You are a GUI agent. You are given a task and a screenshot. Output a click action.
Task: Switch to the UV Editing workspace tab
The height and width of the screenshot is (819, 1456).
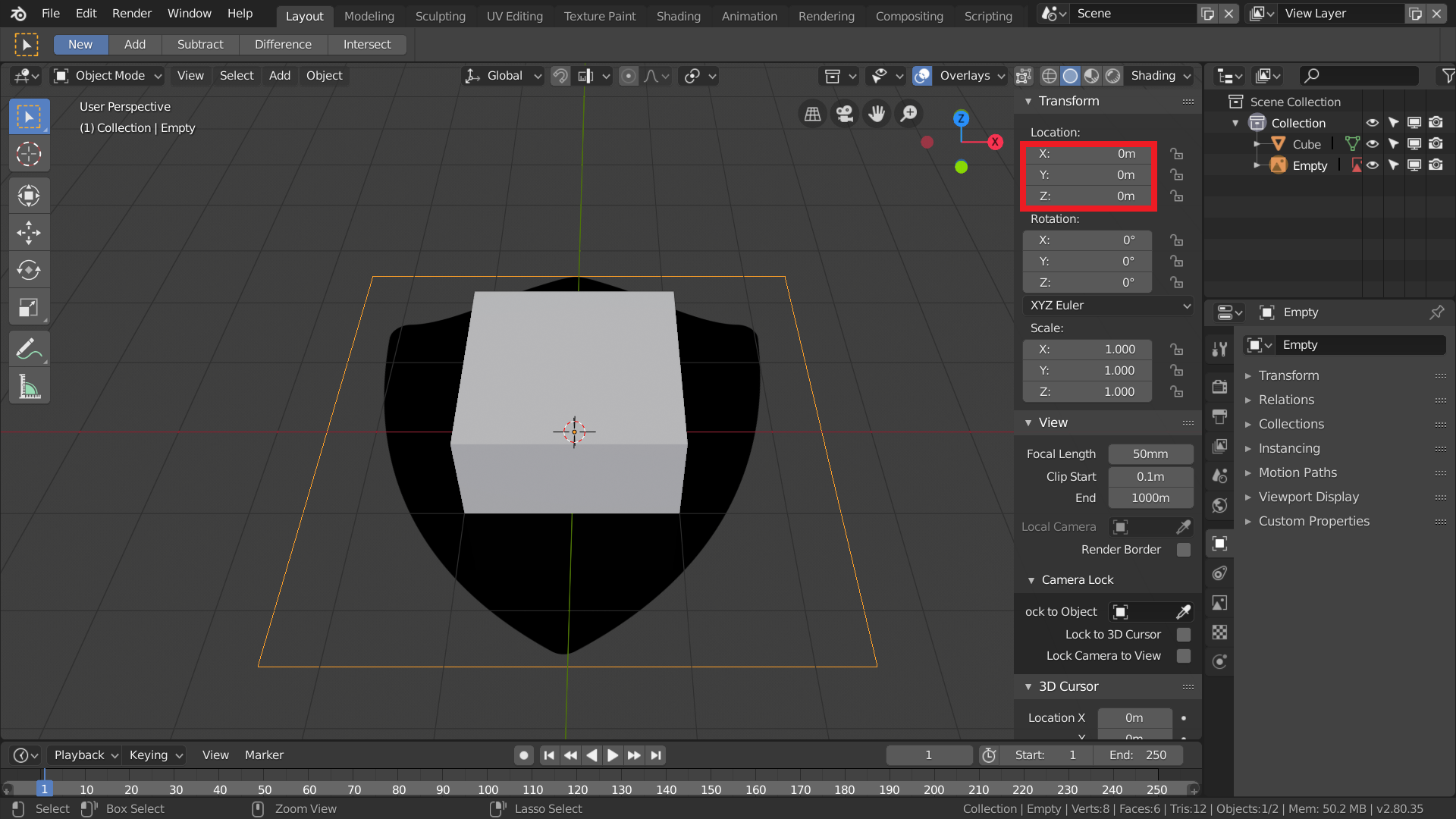point(515,16)
